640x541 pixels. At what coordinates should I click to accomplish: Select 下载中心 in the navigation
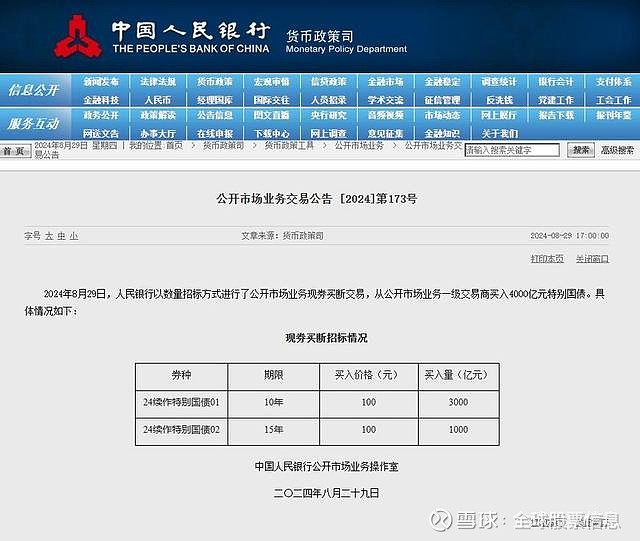coord(271,134)
